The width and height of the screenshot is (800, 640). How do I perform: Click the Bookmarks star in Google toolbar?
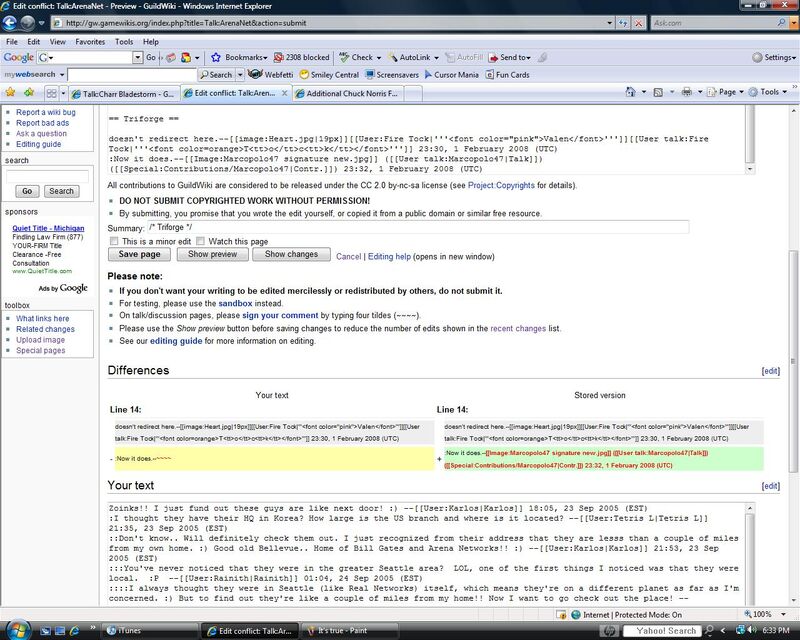click(216, 57)
